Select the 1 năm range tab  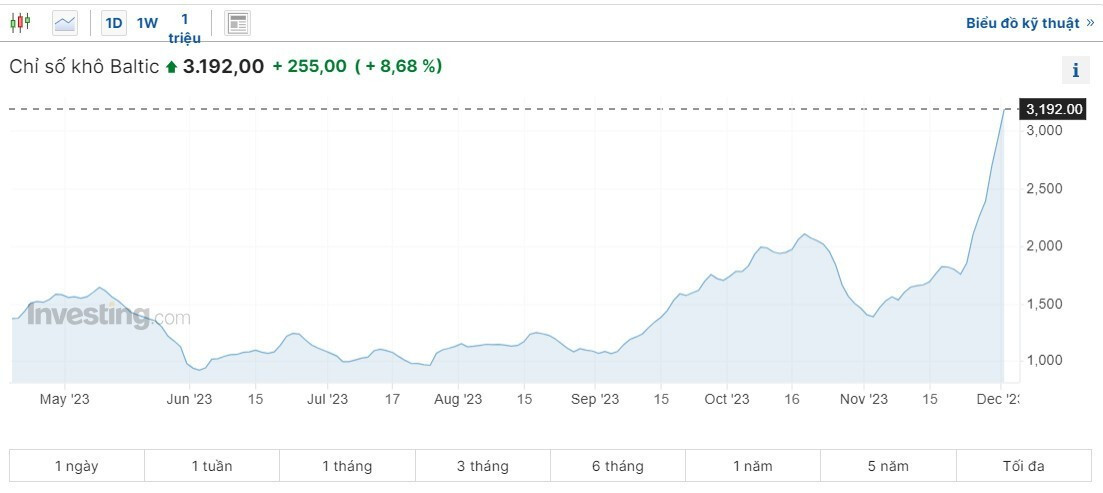pyautogui.click(x=753, y=466)
